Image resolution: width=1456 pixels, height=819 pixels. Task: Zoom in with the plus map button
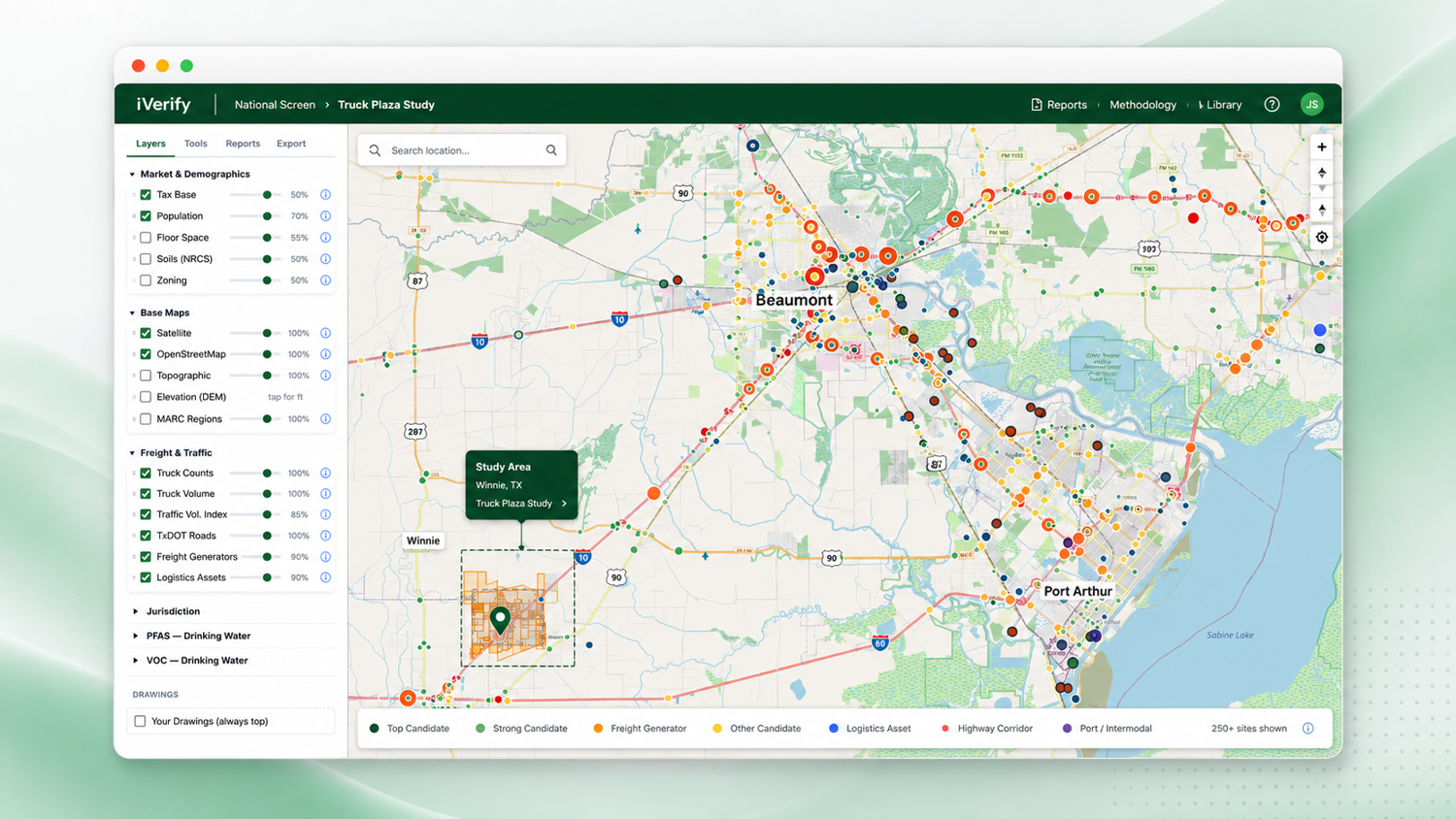[x=1321, y=147]
